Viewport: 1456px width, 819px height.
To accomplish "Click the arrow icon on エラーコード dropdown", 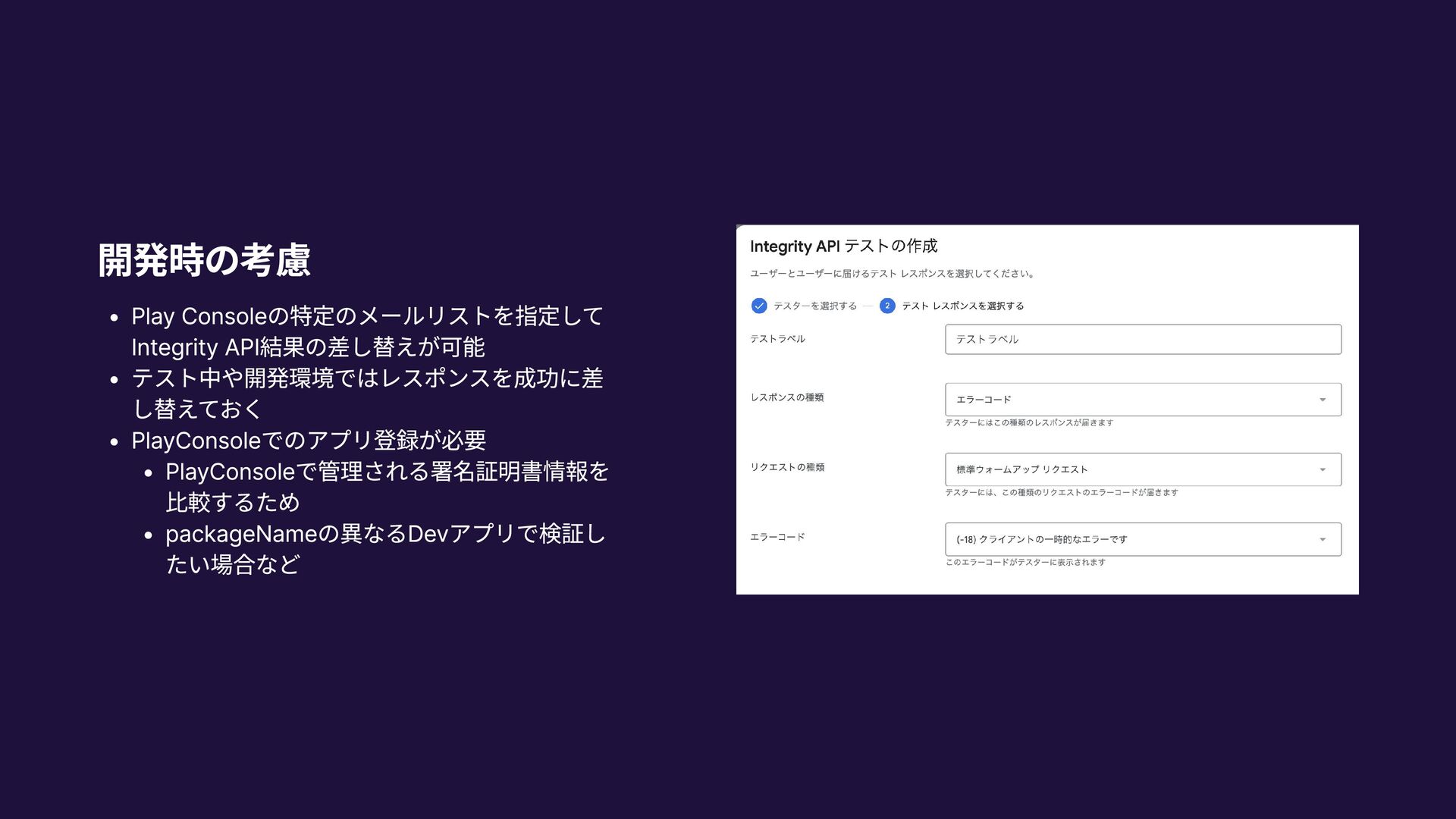I will [1323, 539].
